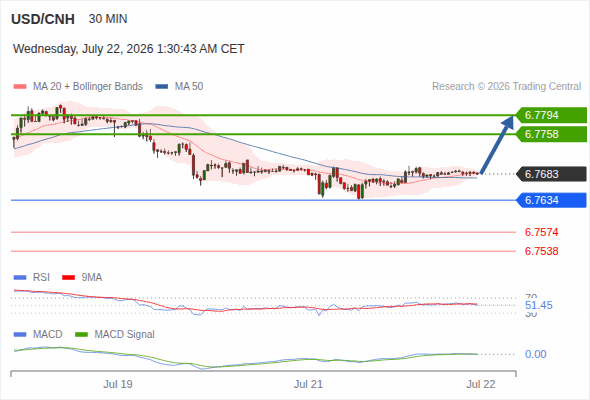Image resolution: width=590 pixels, height=400 pixels.
Task: Click the MA 50 blue legend swatch
Action: click(x=162, y=87)
